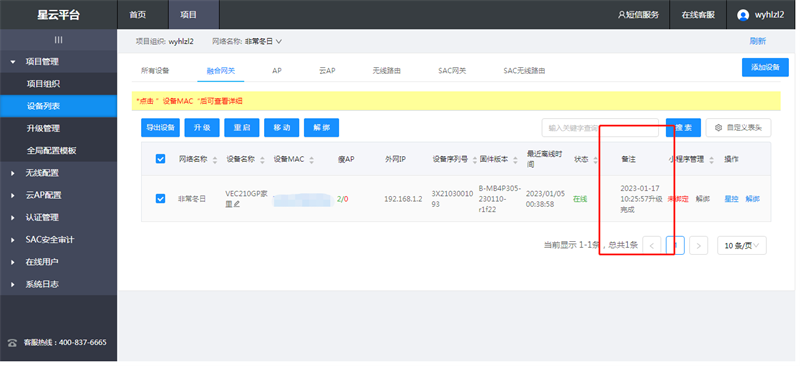Sort by 设备MAC column arrows
The width and height of the screenshot is (800, 366).
coord(312,160)
